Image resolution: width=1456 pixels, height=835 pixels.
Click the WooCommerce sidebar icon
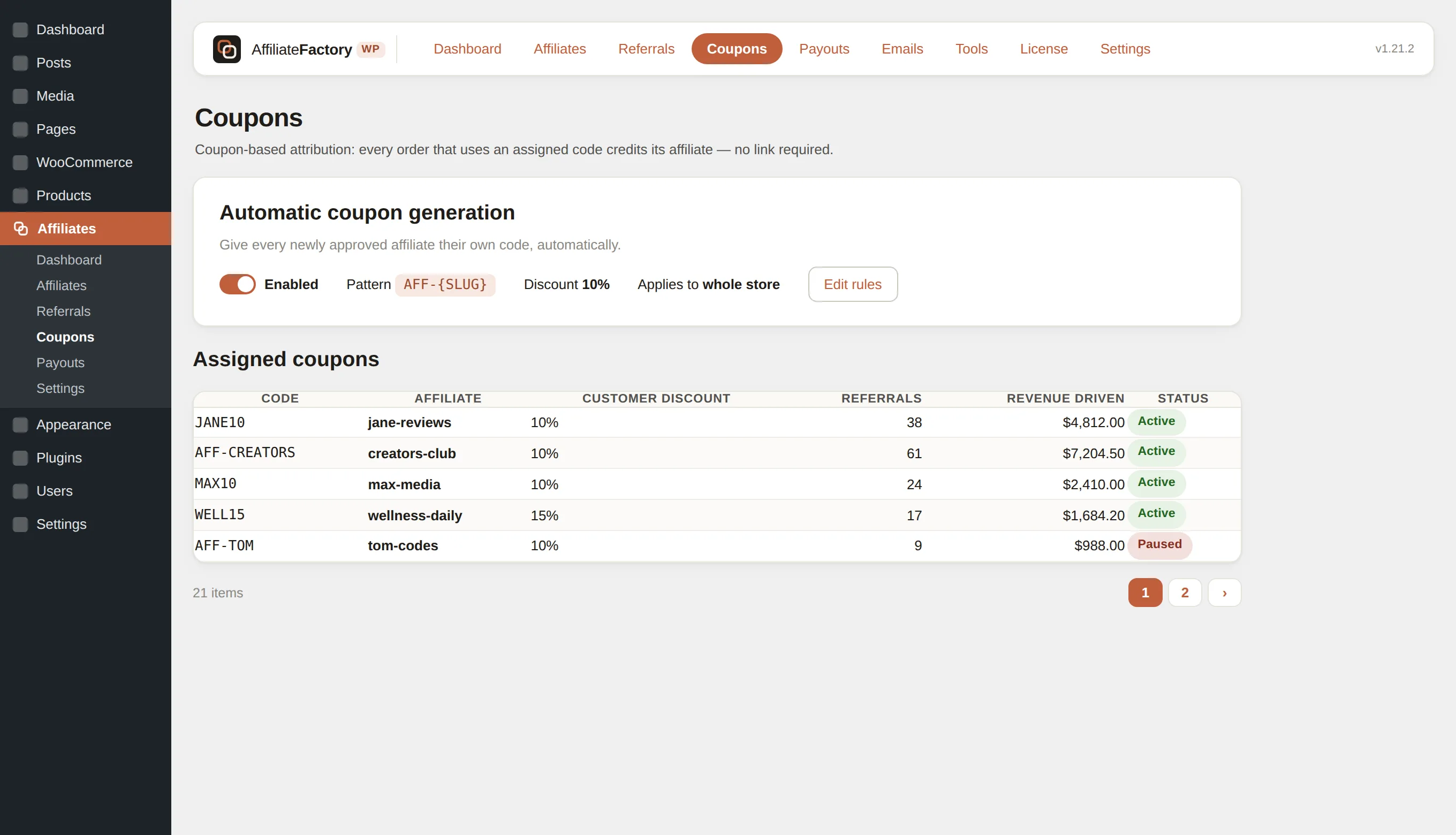pos(20,163)
